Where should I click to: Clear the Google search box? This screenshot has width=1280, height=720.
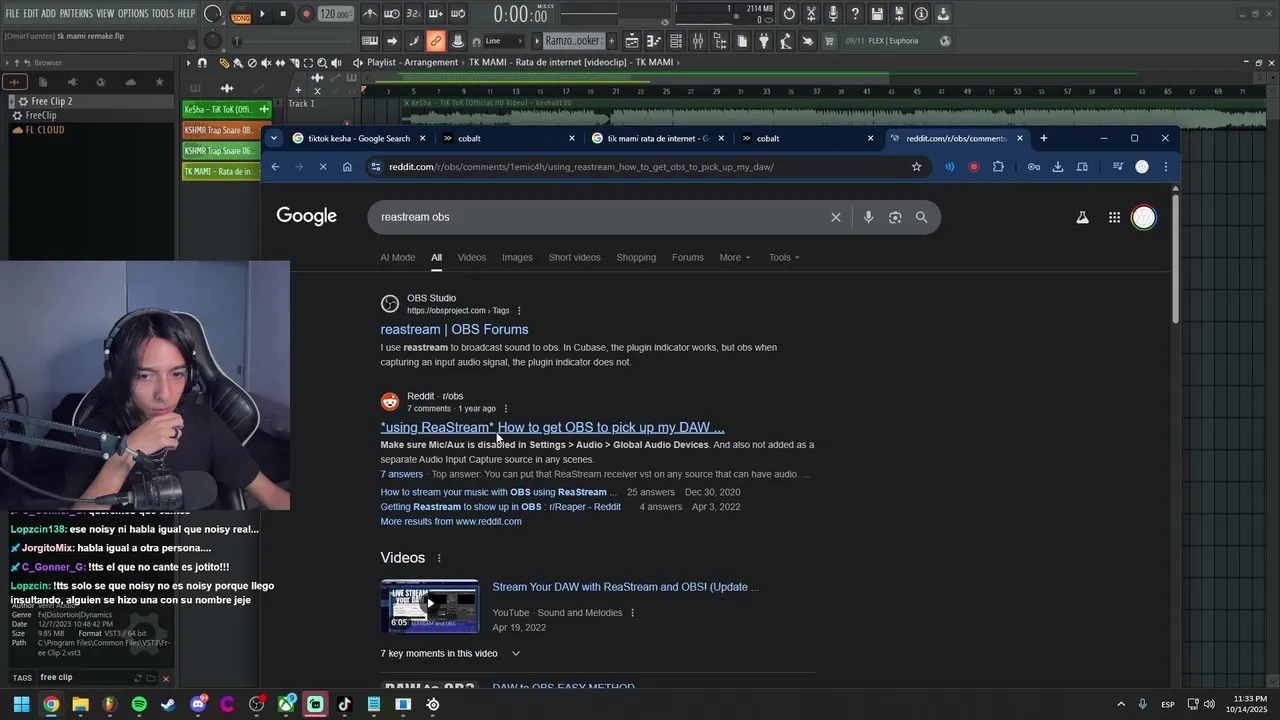(836, 217)
